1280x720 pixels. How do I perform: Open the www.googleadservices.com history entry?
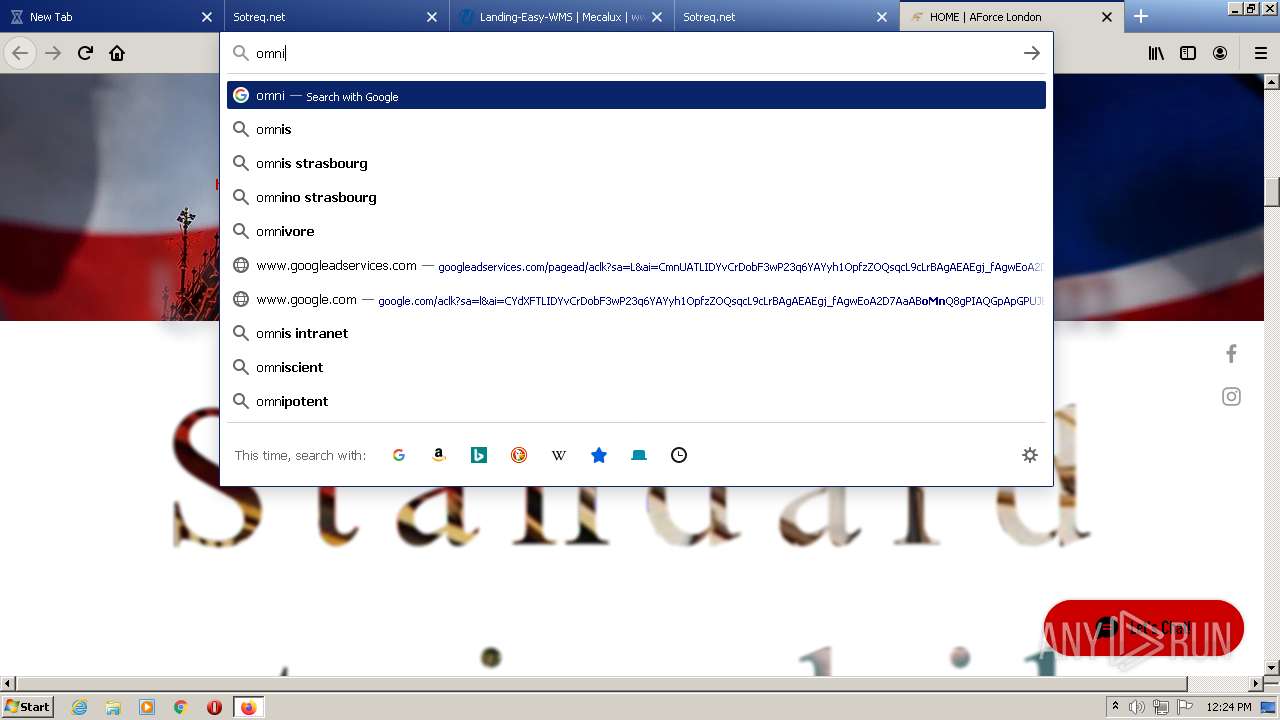click(636, 265)
